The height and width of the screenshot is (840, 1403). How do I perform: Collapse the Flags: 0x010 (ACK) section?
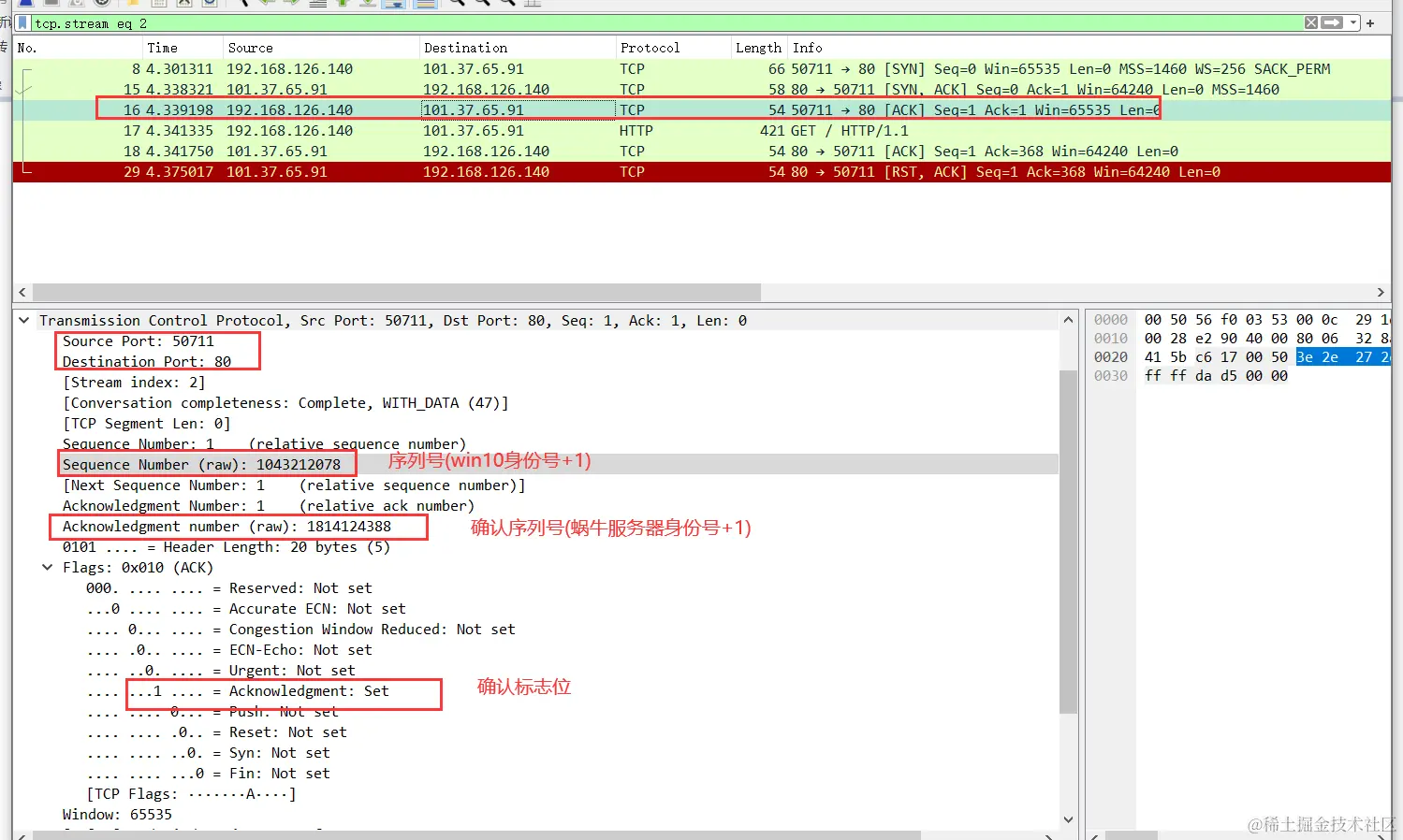pos(48,568)
